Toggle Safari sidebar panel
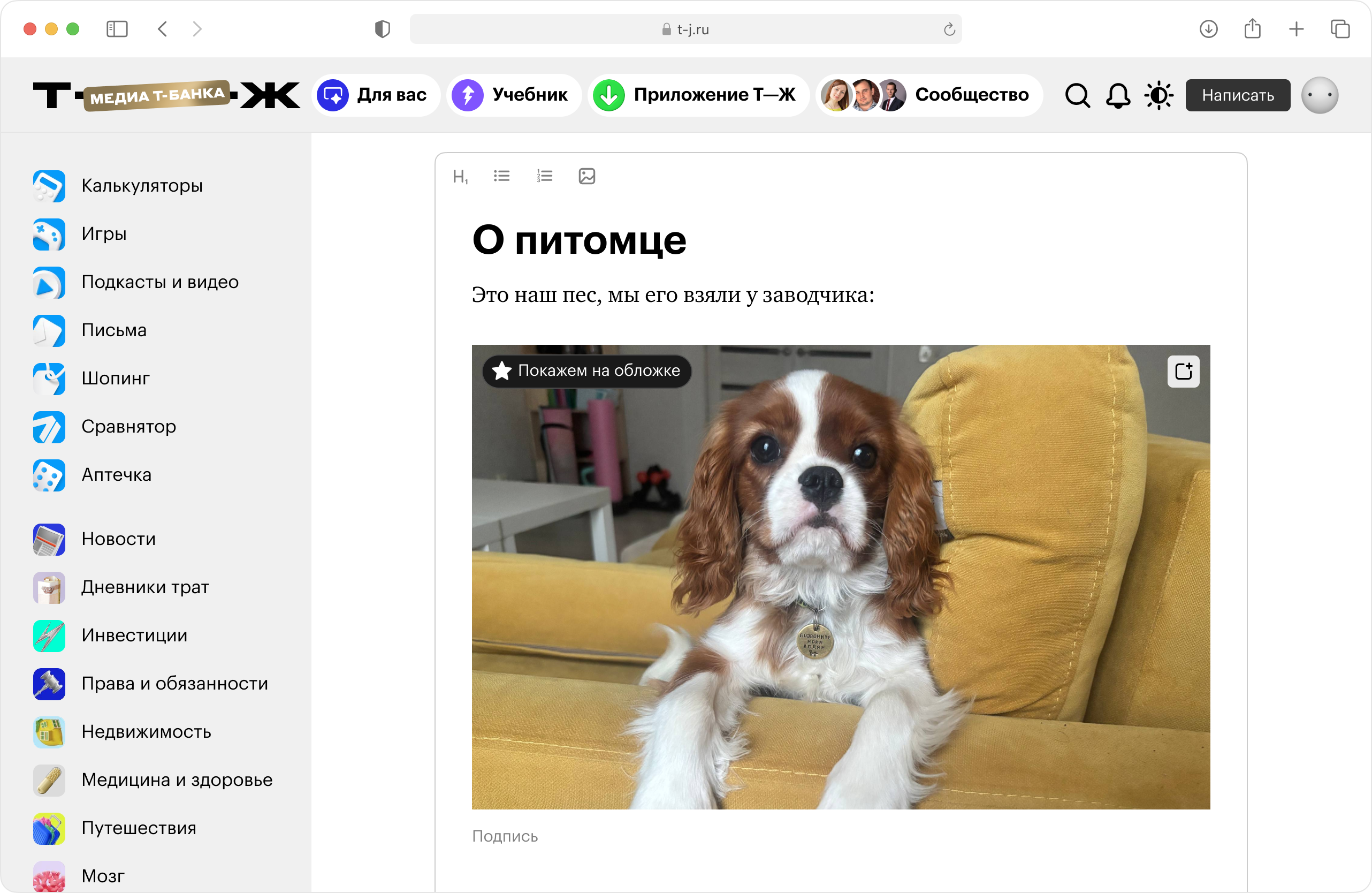Image resolution: width=1372 pixels, height=893 pixels. [x=117, y=29]
